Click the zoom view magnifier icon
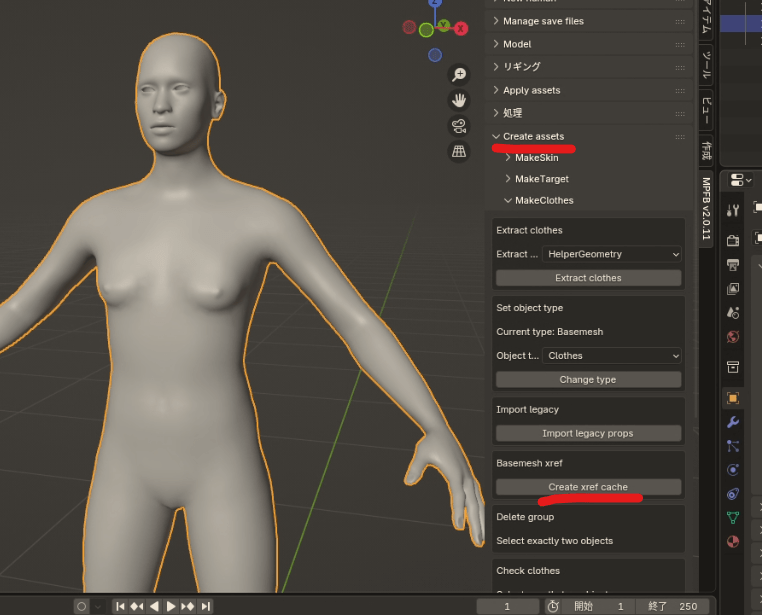 (x=459, y=75)
